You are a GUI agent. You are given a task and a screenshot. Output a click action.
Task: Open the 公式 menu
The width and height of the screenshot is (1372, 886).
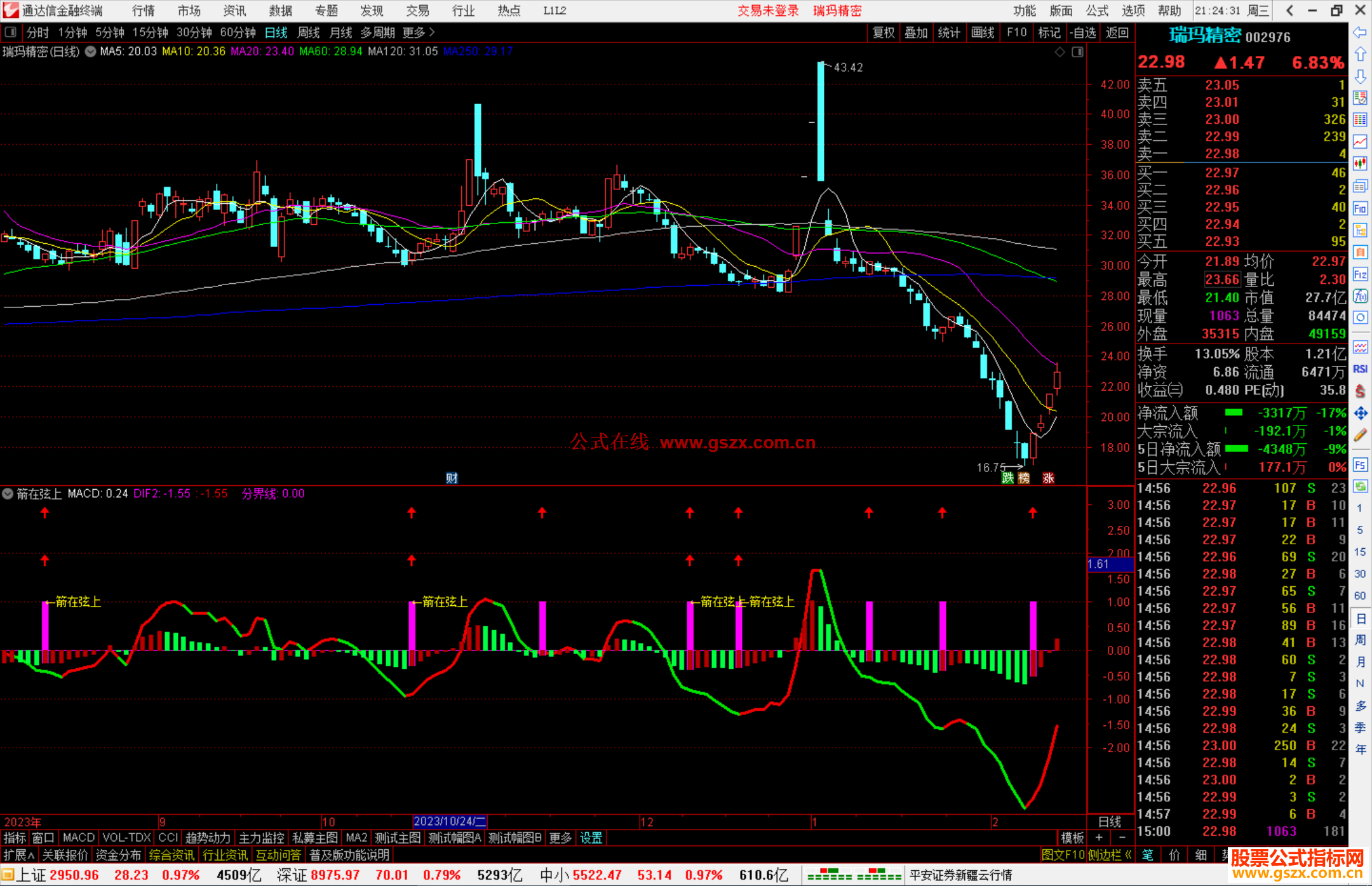click(1096, 10)
